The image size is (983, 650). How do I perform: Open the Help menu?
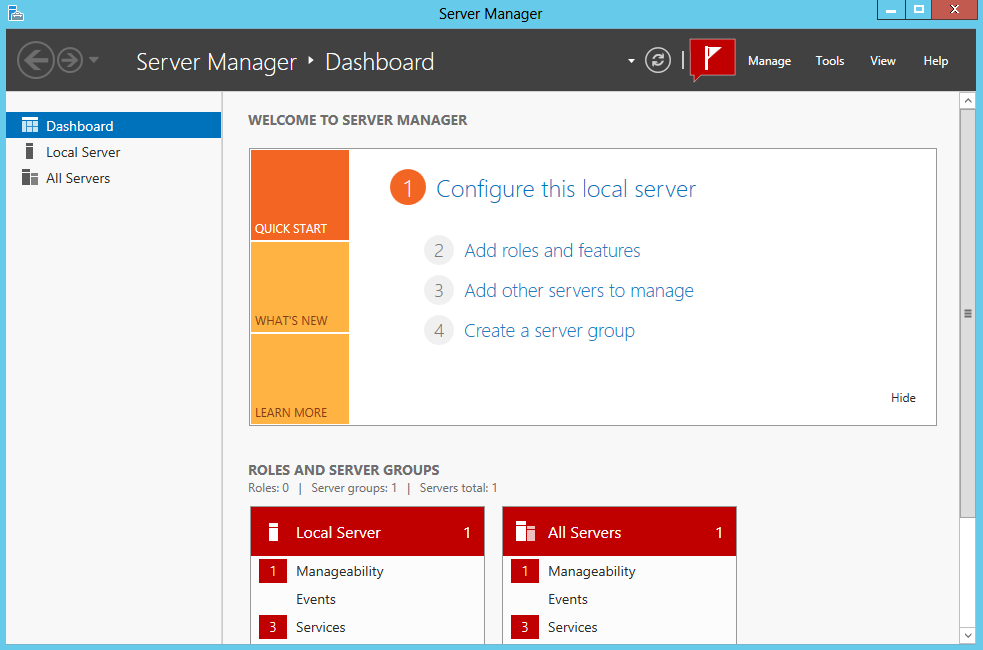point(935,61)
